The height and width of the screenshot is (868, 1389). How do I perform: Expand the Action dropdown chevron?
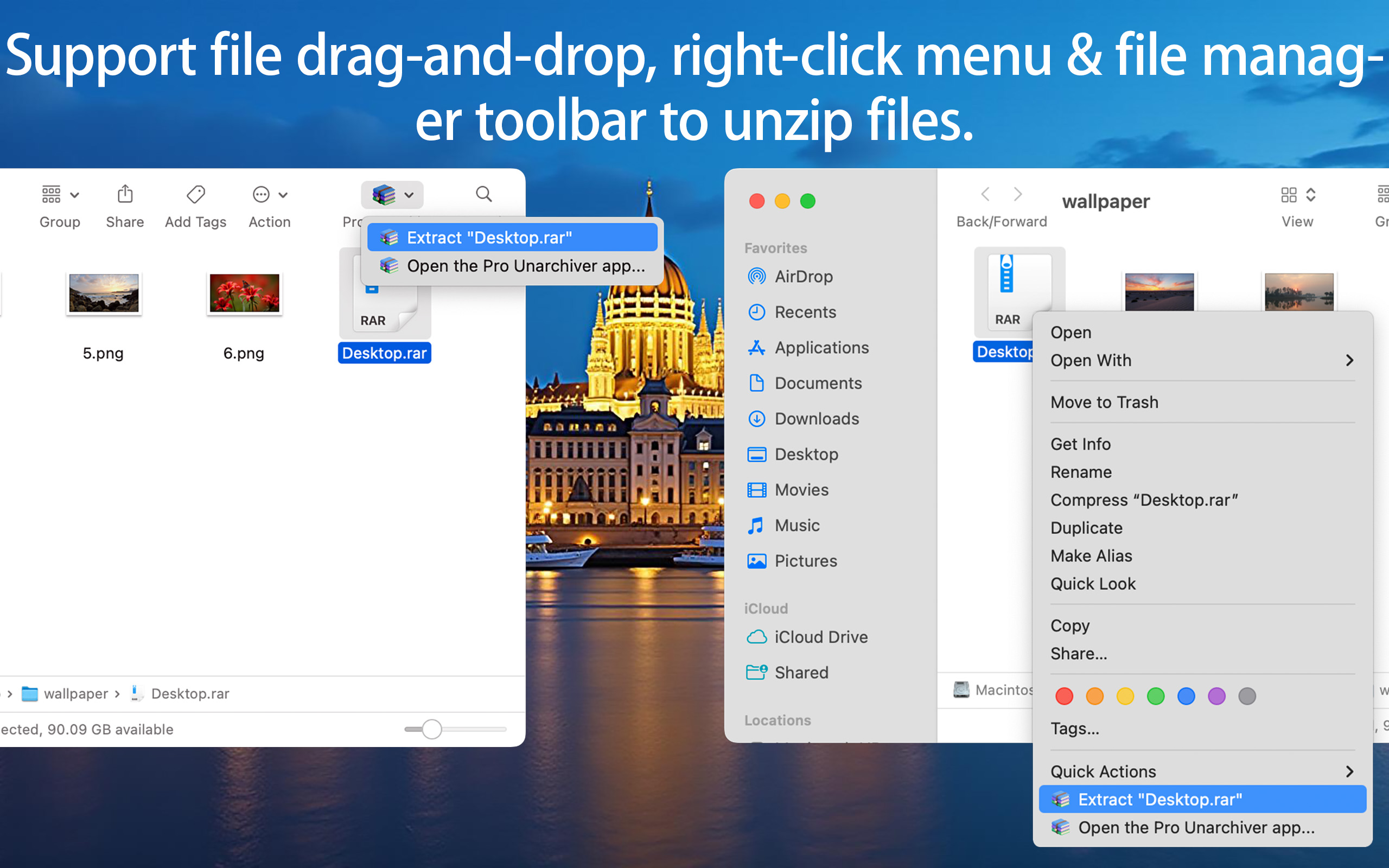coord(283,195)
